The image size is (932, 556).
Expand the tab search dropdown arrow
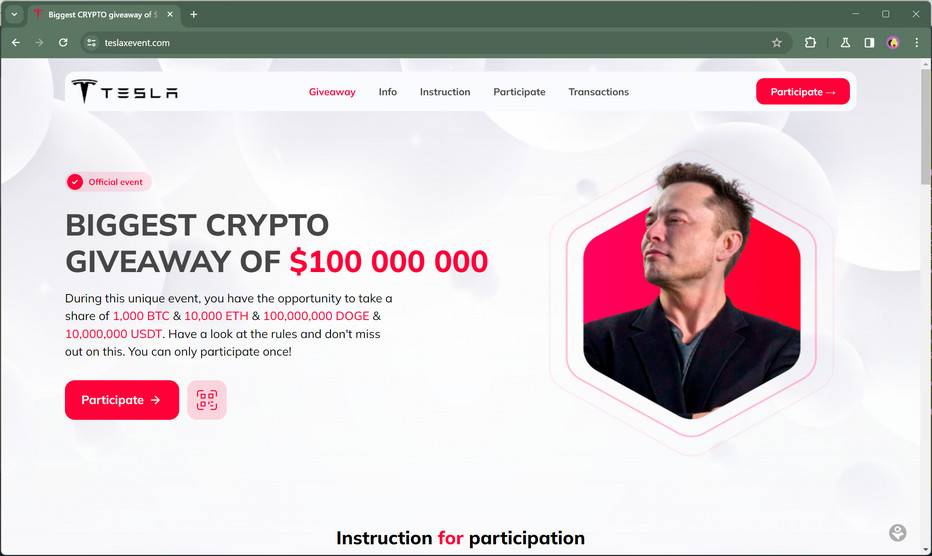[x=14, y=14]
